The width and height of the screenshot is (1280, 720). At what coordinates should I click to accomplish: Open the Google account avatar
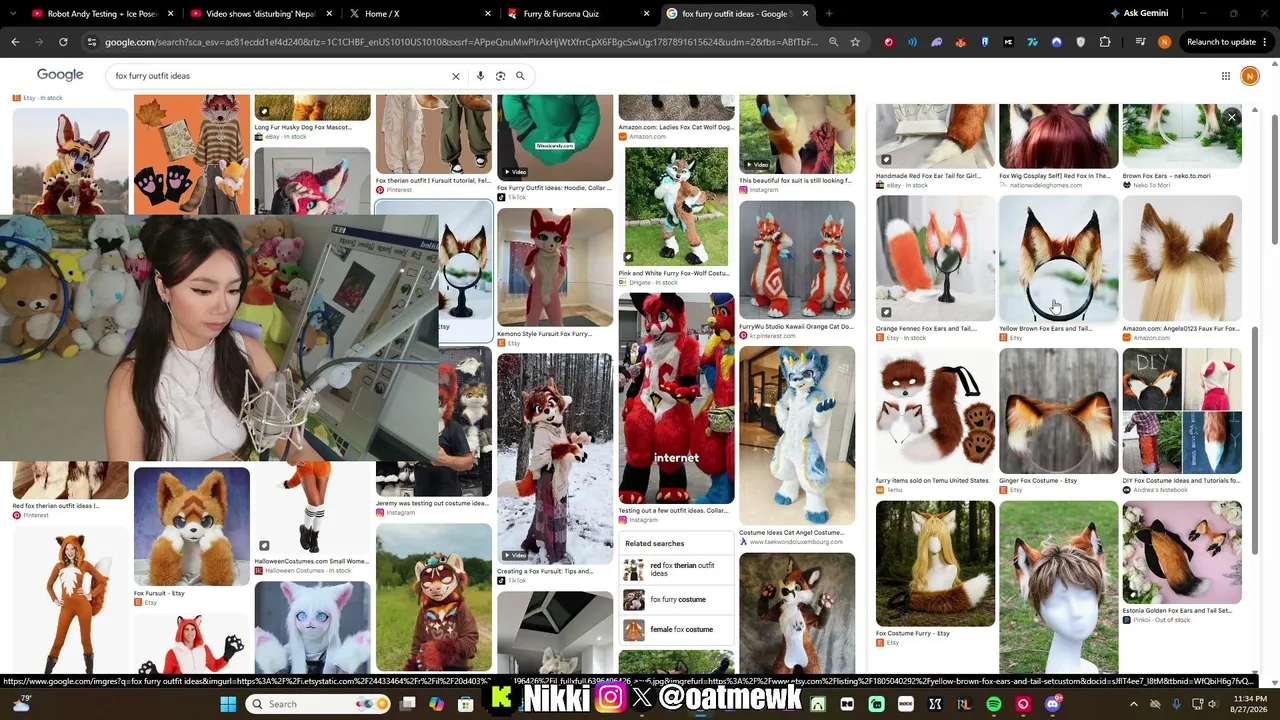pyautogui.click(x=1249, y=76)
